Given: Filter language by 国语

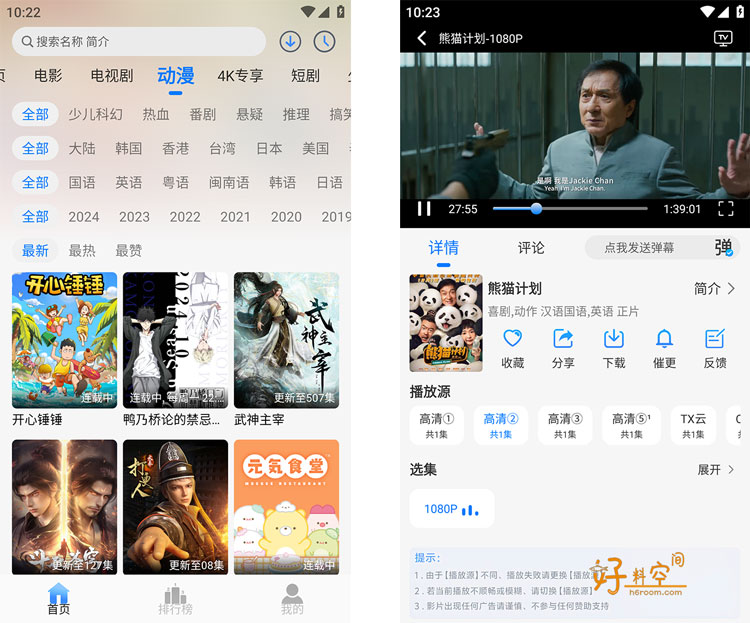Looking at the screenshot, I should click(x=82, y=182).
